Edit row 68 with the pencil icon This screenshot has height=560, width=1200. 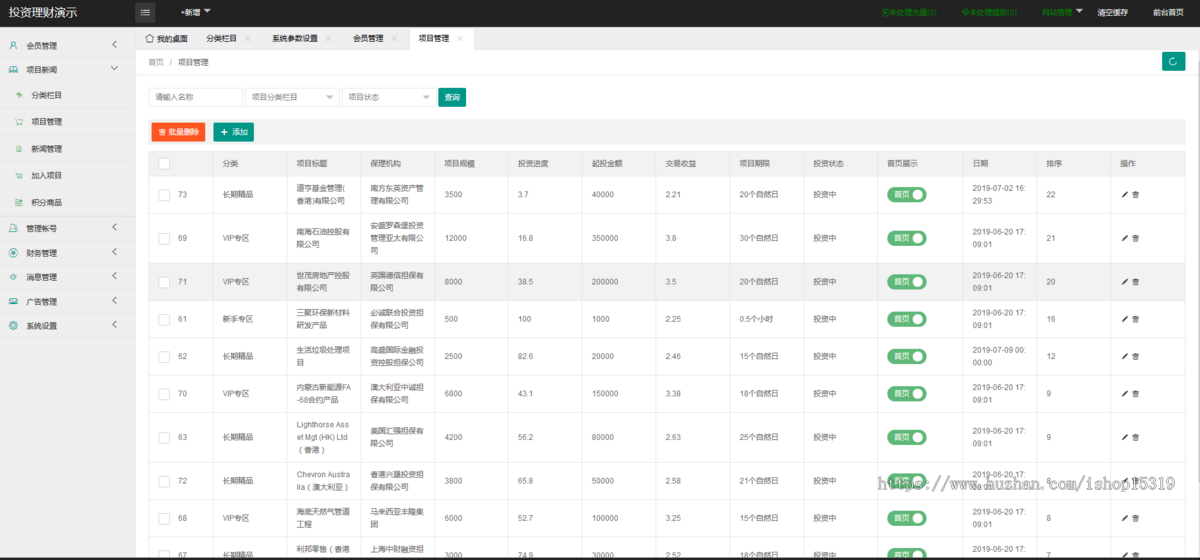coord(1125,518)
